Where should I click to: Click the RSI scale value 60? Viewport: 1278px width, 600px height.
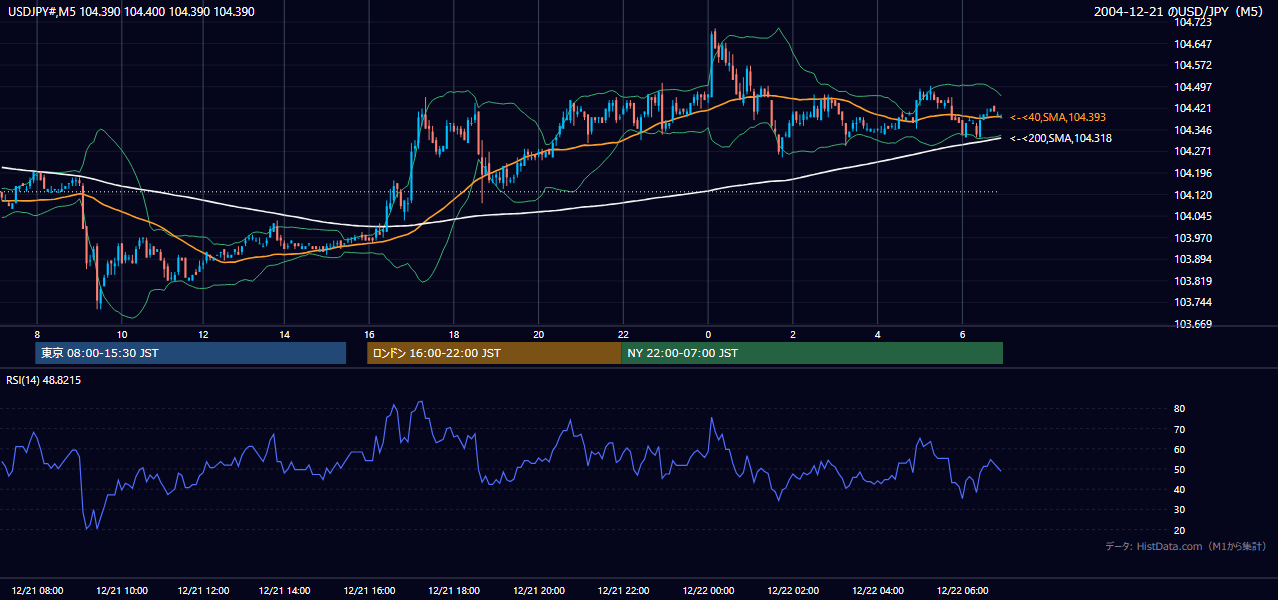tap(1180, 449)
